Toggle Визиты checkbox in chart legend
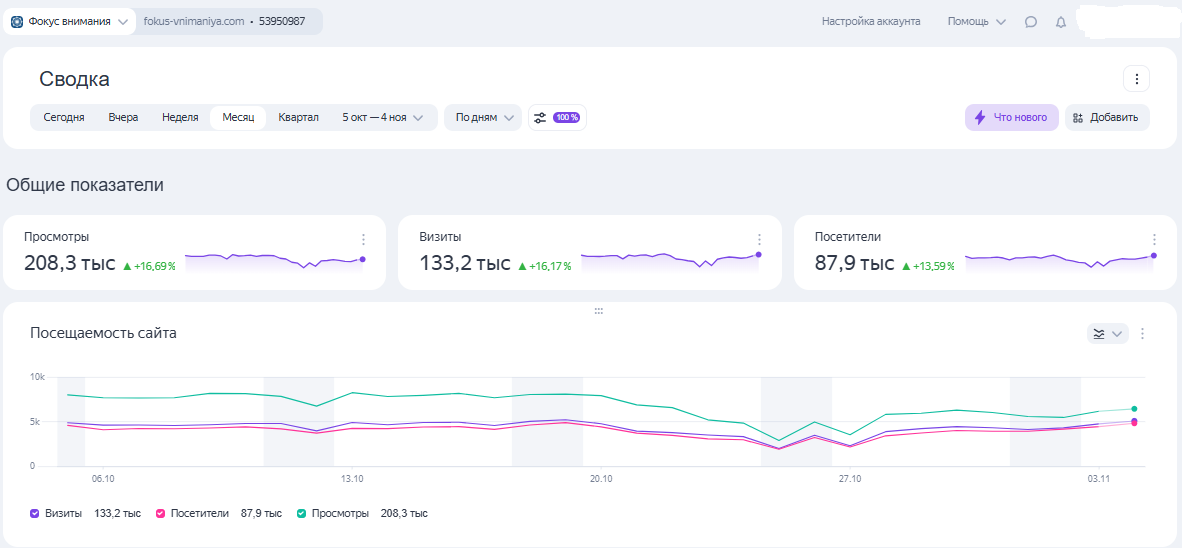Viewport: 1182px width, 548px height. 35,513
